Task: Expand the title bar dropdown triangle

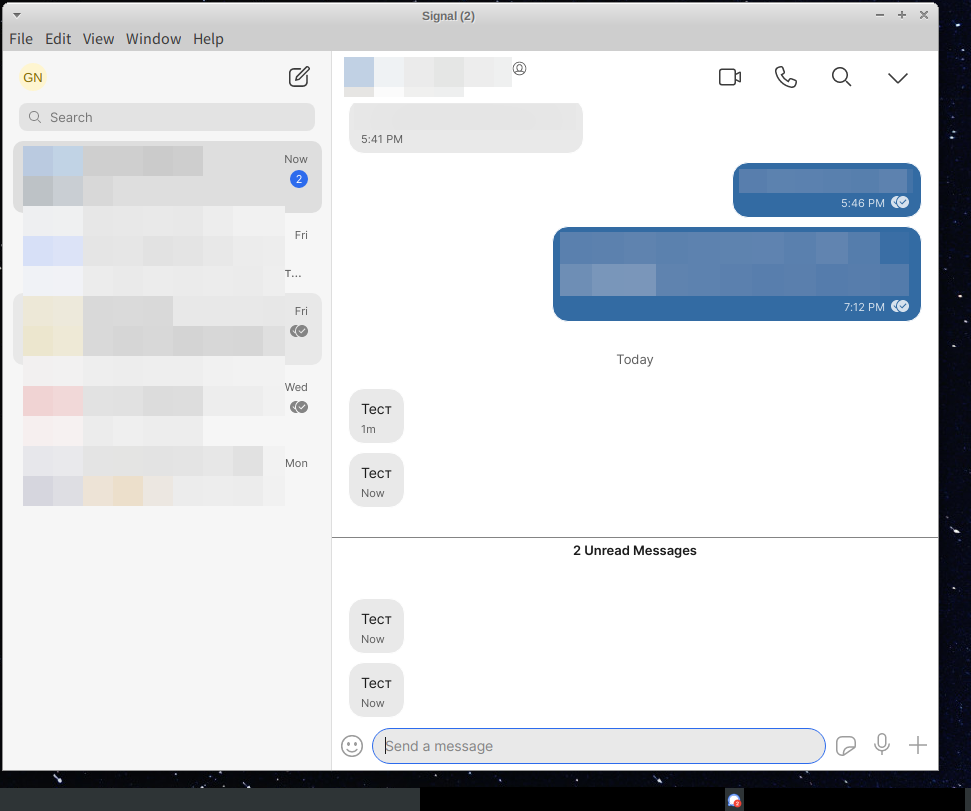Action: 15,15
